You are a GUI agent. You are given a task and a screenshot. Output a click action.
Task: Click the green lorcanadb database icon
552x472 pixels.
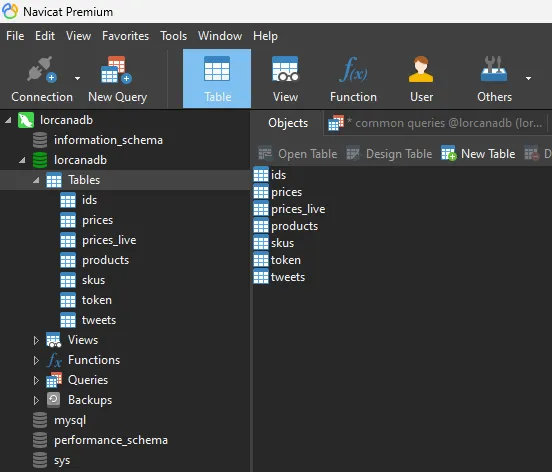40,160
